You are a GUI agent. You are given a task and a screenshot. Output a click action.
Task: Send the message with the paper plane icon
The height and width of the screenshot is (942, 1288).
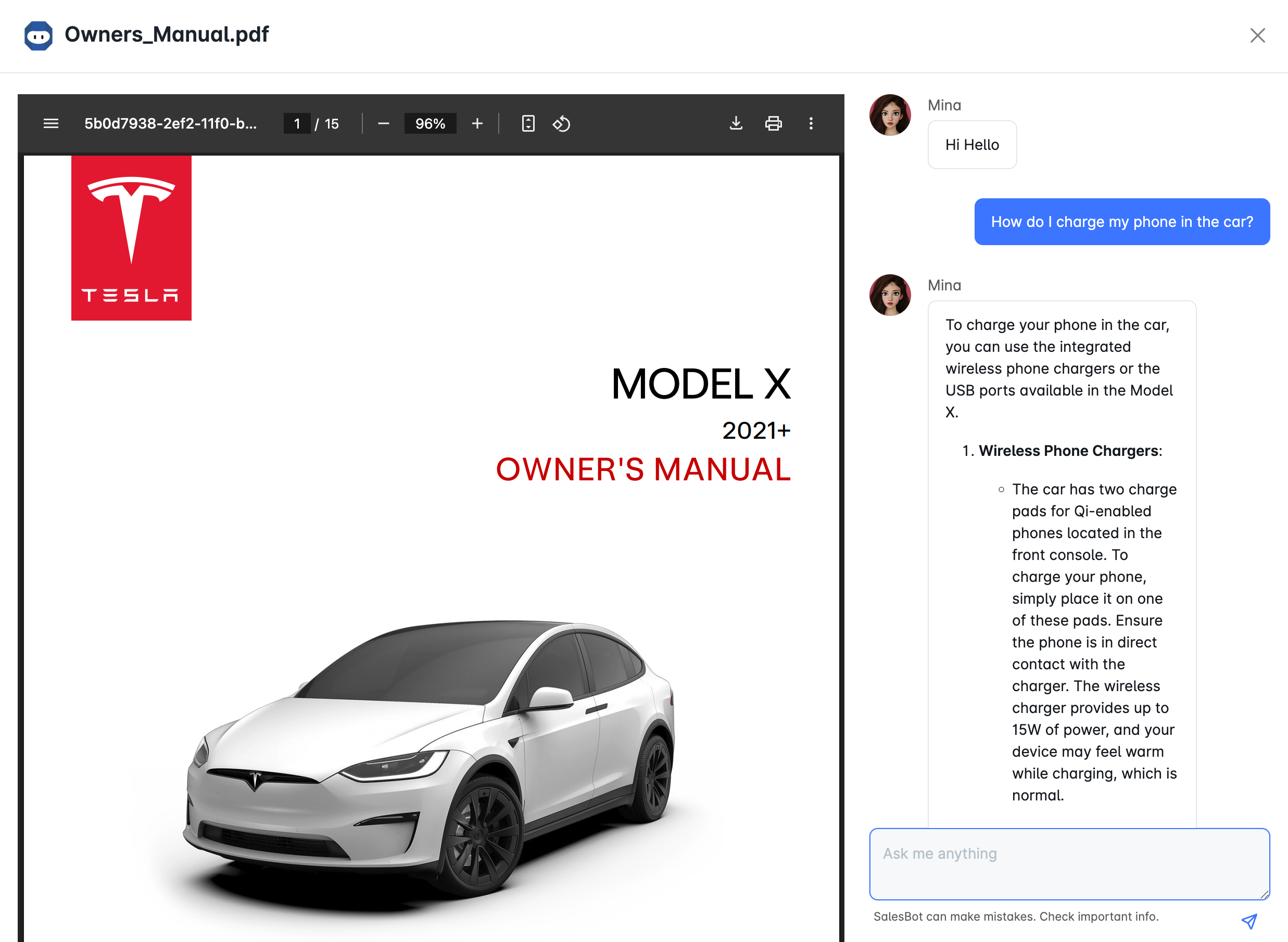[1249, 921]
